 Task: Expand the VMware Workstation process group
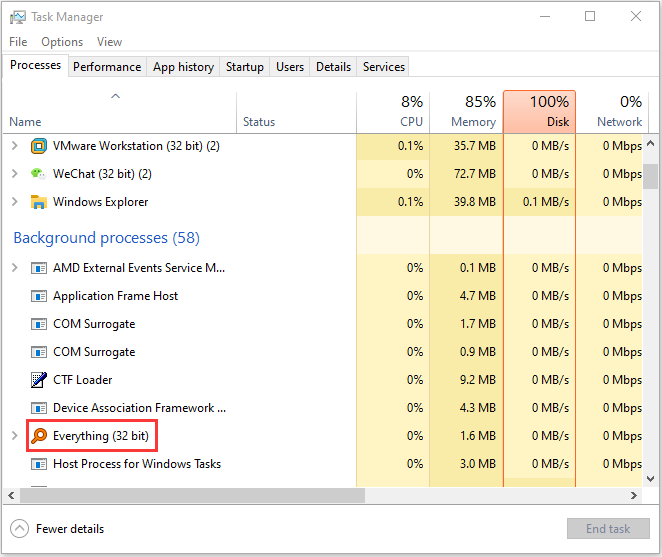(x=14, y=146)
